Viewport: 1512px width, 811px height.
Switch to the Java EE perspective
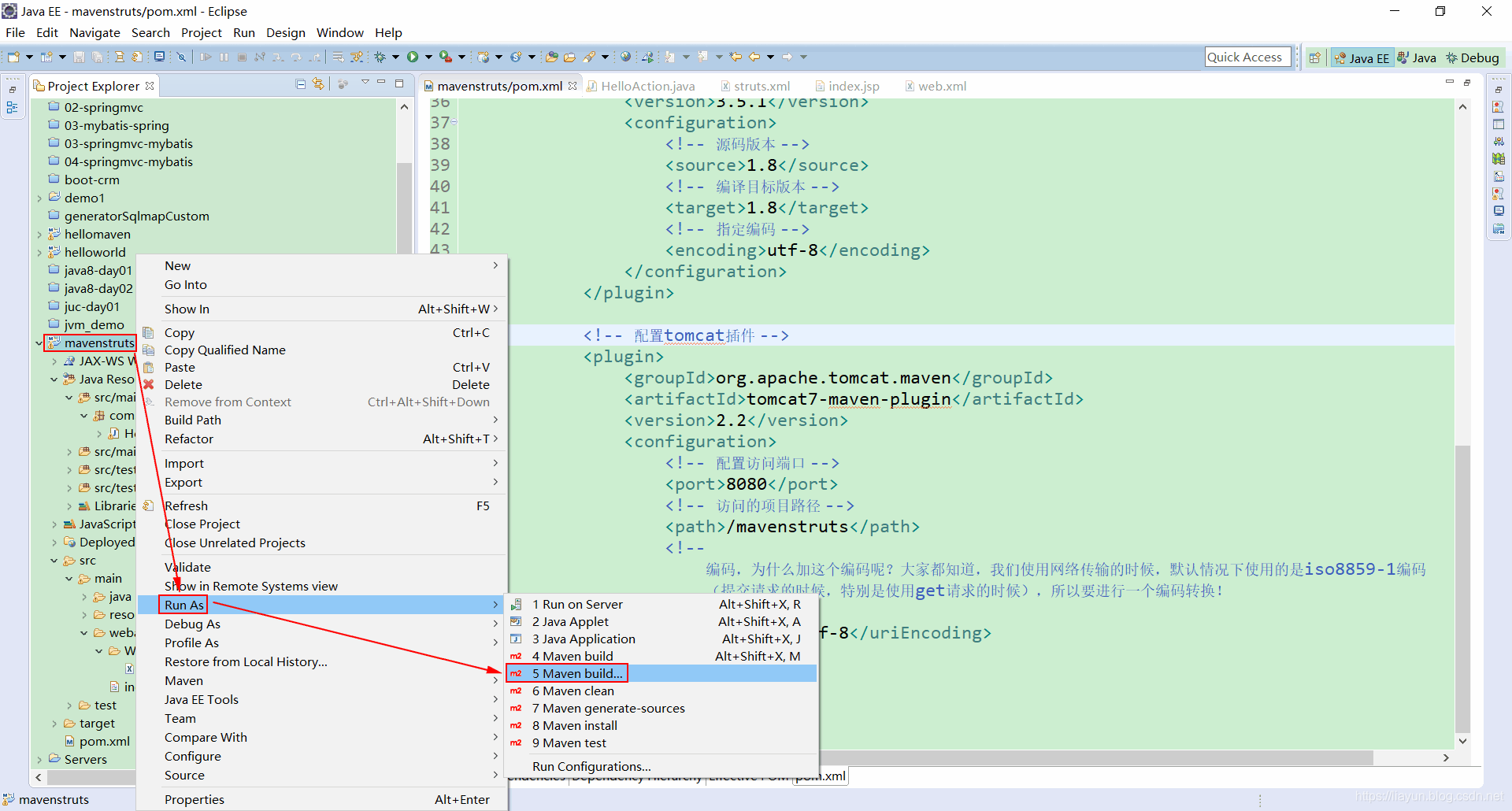tap(1362, 57)
